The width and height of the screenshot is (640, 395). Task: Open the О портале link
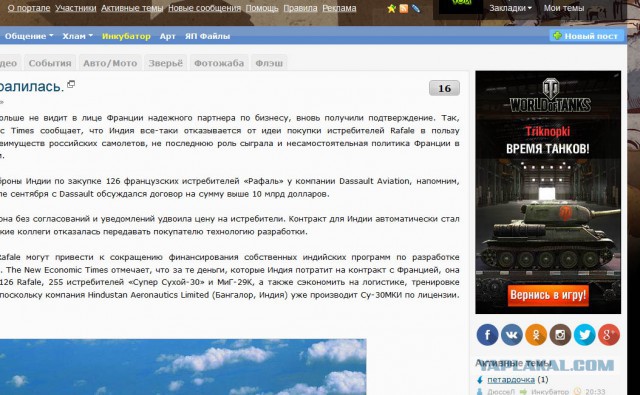click(x=29, y=8)
